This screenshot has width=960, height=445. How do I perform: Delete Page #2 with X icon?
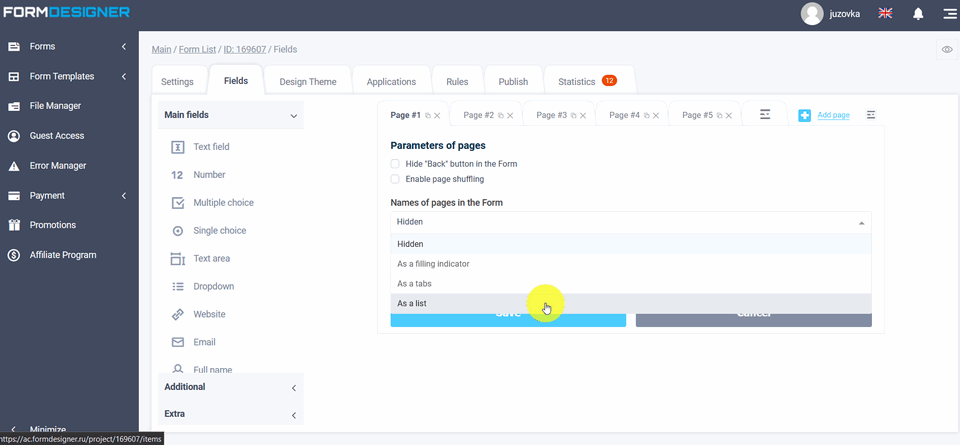(510, 115)
